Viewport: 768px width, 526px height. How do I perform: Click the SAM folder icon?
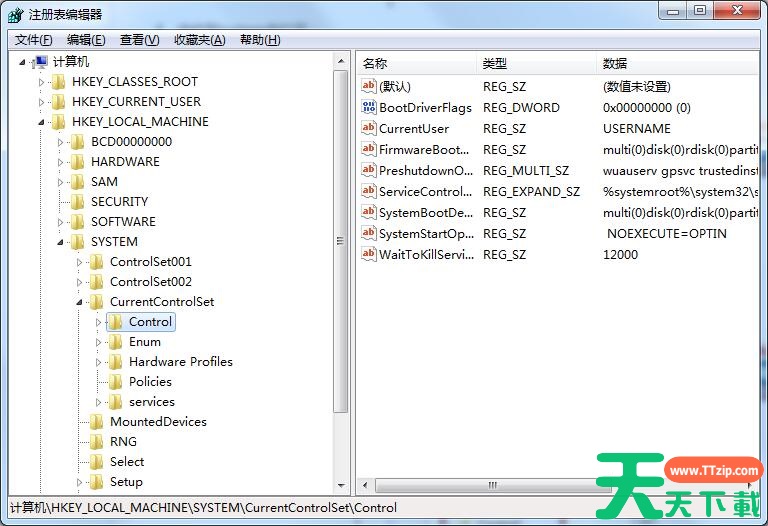[x=77, y=182]
